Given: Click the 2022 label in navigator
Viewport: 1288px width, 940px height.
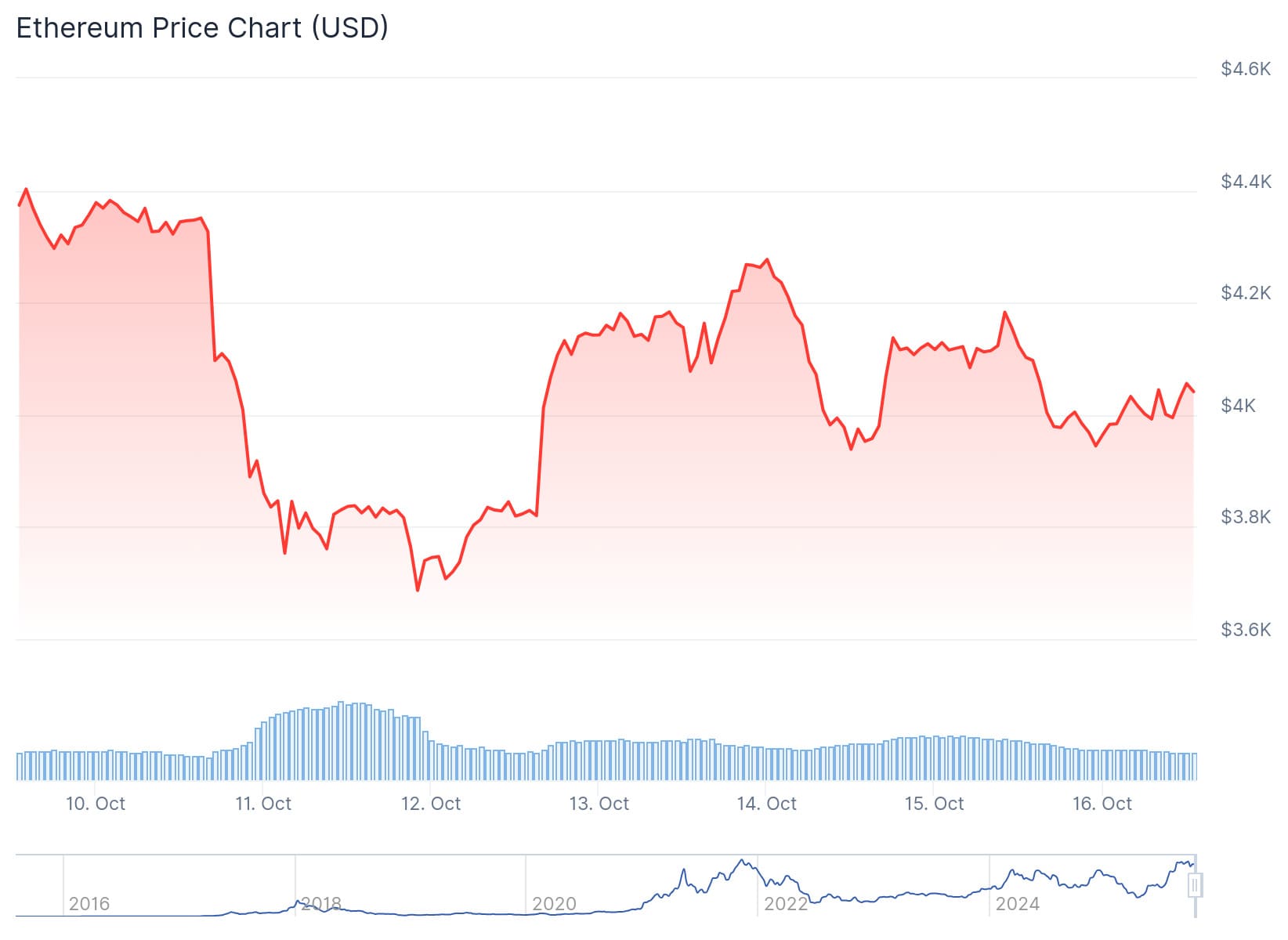Looking at the screenshot, I should click(786, 904).
